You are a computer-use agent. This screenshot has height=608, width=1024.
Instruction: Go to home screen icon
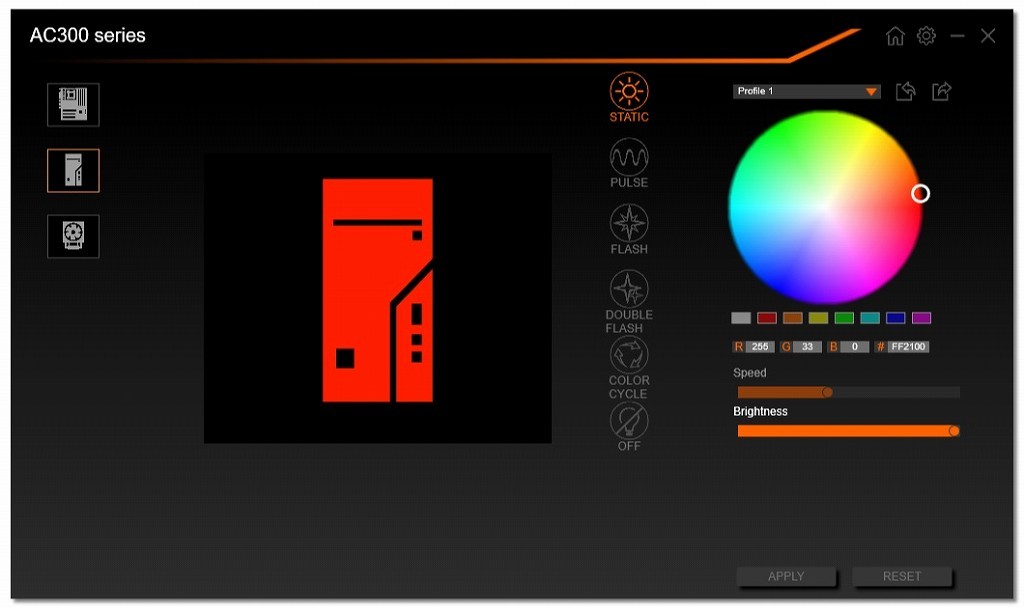point(895,36)
